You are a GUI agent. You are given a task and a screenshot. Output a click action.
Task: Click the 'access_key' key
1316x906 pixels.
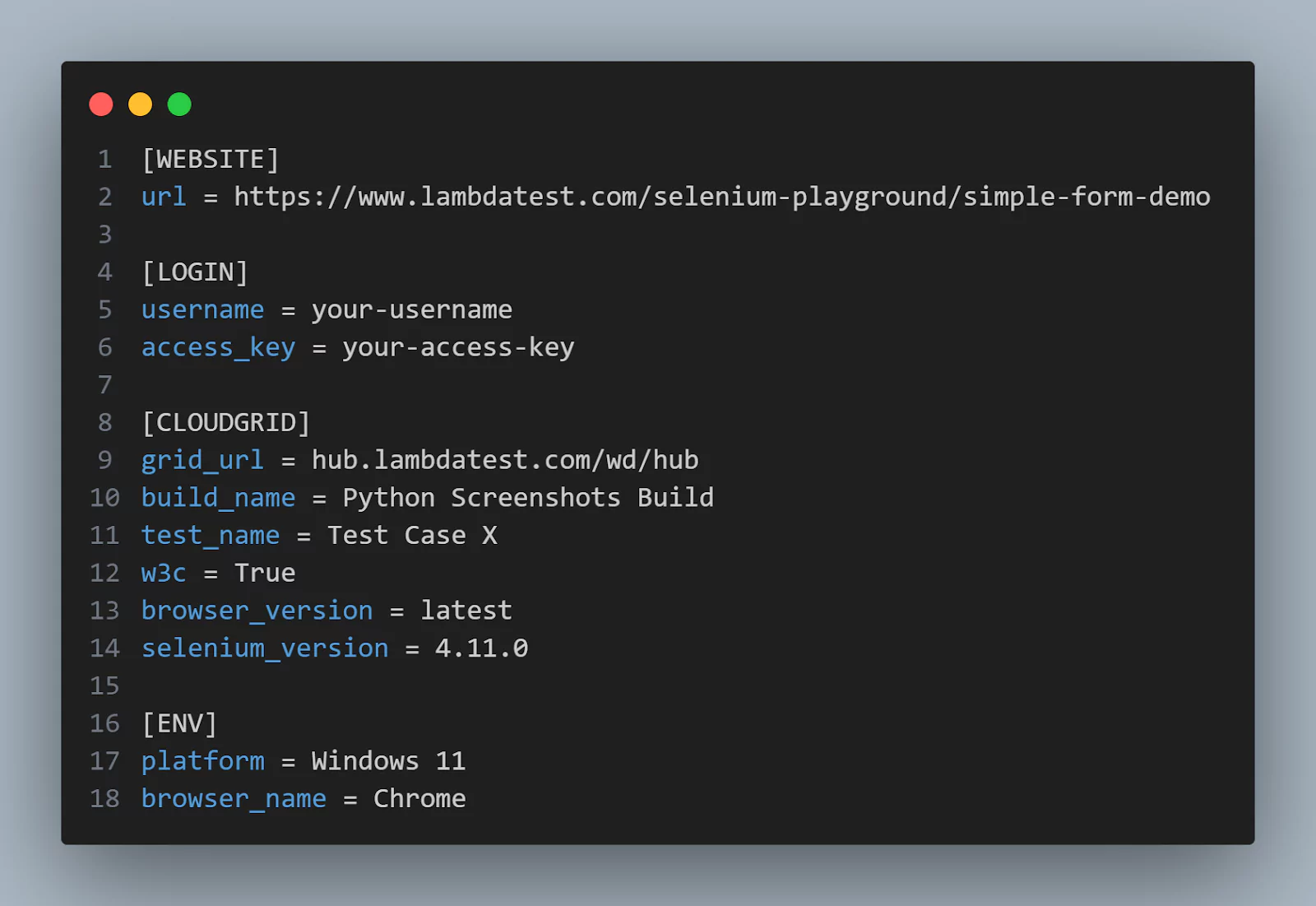(218, 347)
